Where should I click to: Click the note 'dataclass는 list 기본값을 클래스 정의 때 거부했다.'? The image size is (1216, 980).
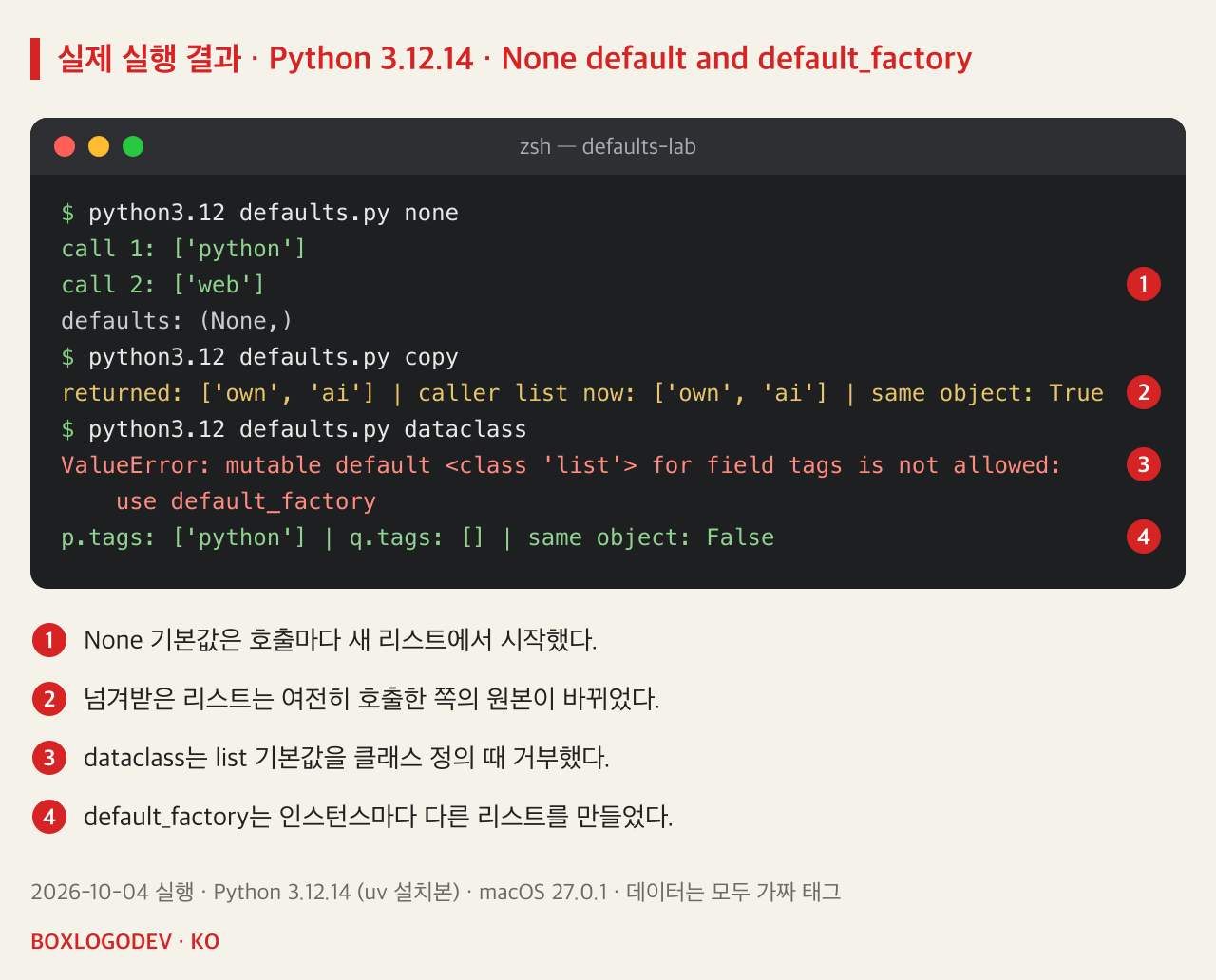pos(347,758)
